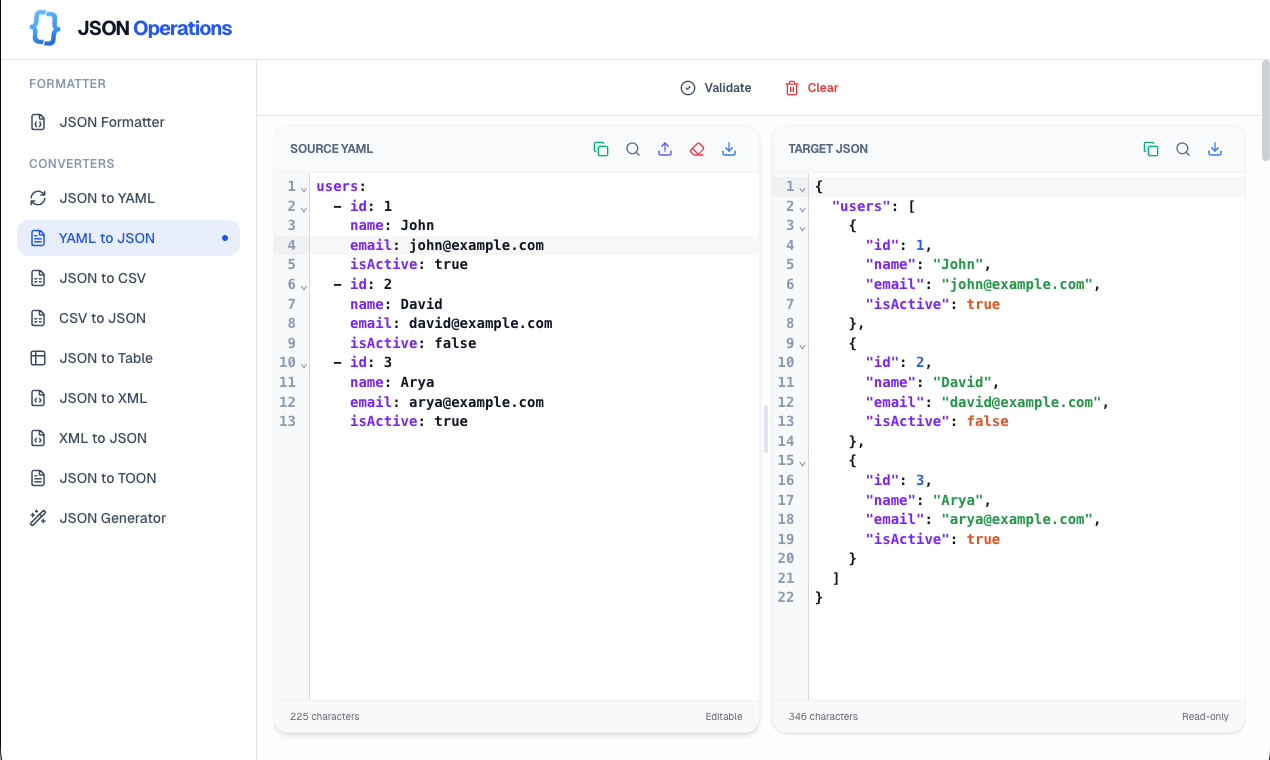Clear source YAML using the eraser icon
Viewport: 1270px width, 760px height.
[x=697, y=148]
